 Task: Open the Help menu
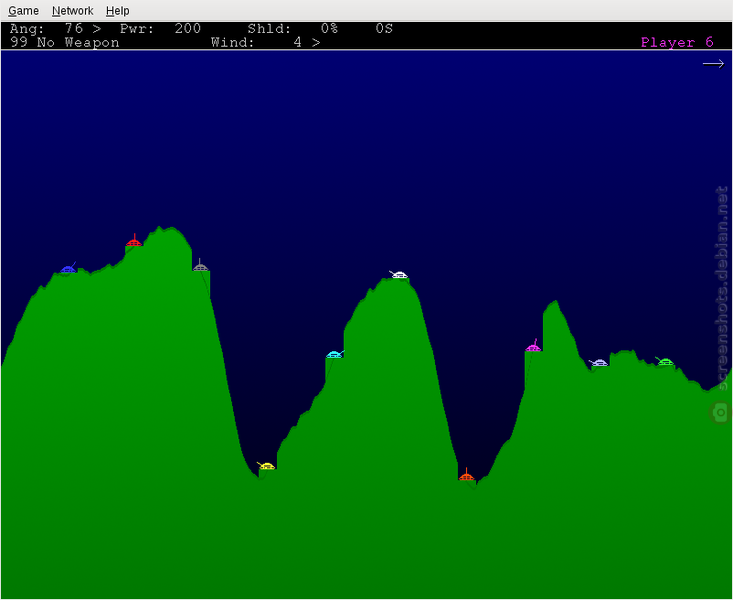[117, 10]
